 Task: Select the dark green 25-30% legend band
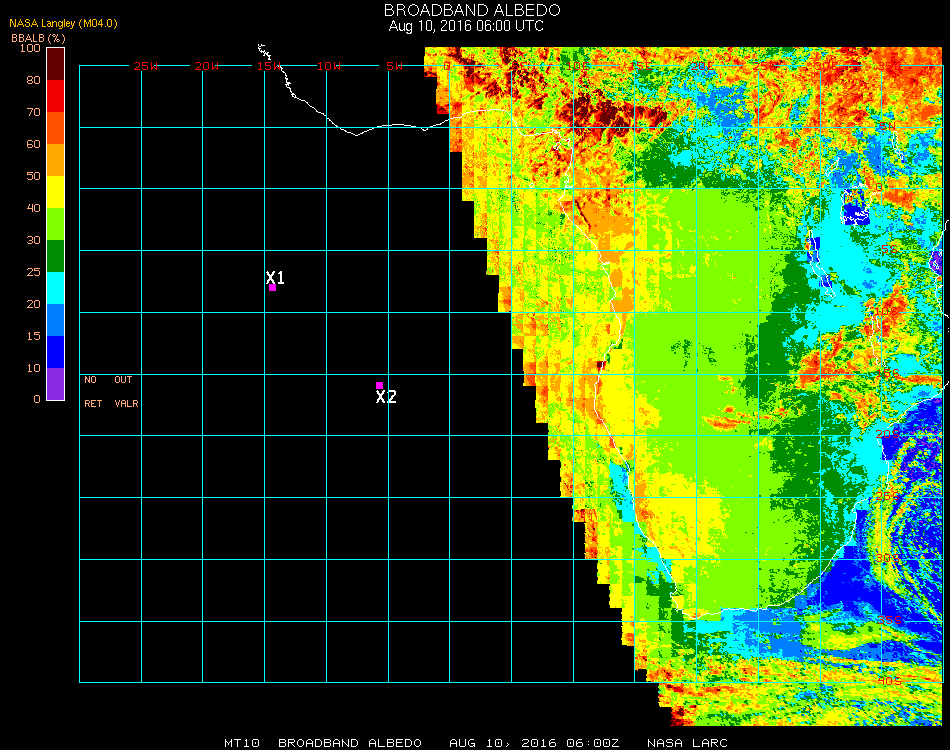tap(55, 255)
